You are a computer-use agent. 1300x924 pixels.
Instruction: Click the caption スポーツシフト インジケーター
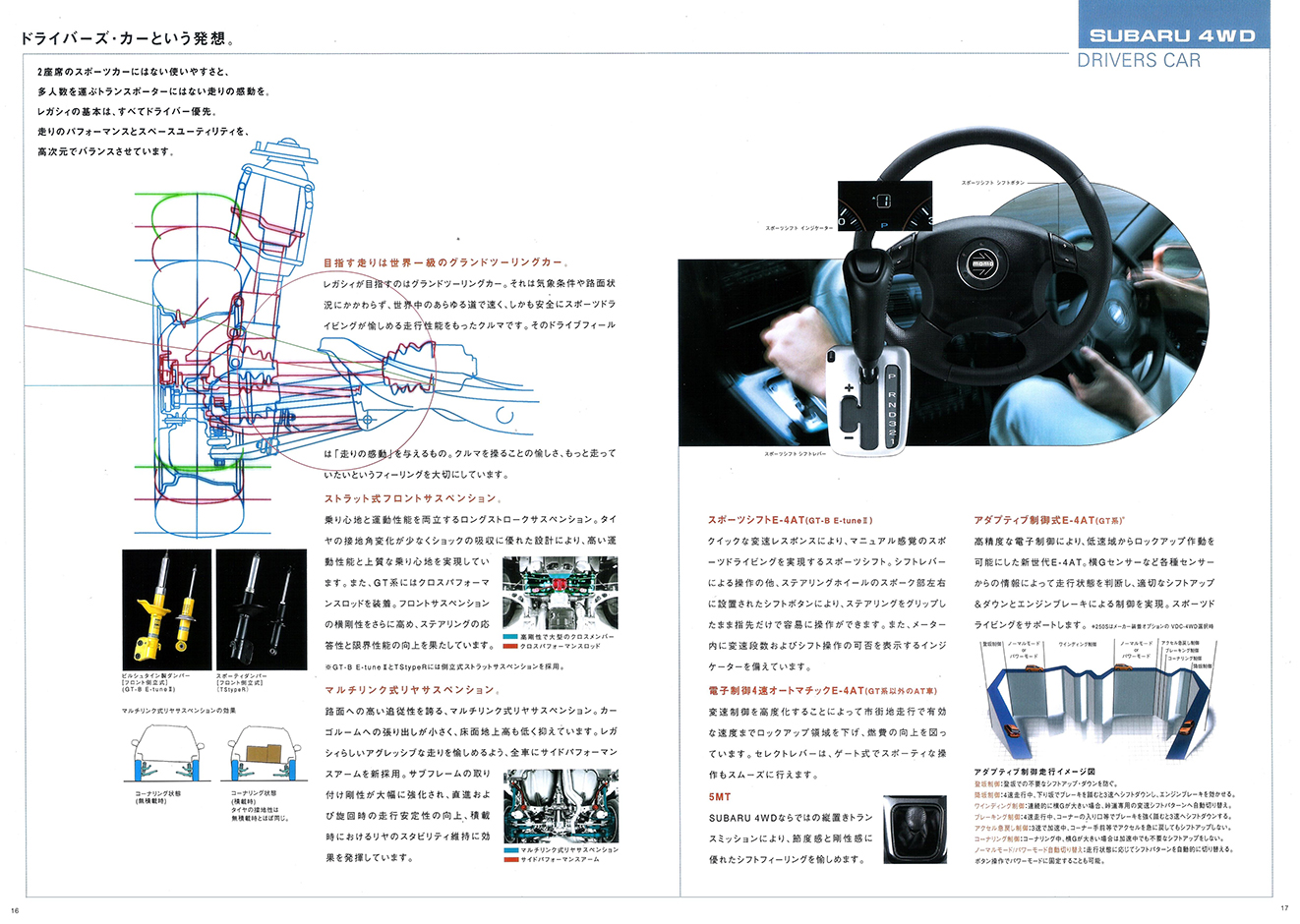[x=798, y=228]
